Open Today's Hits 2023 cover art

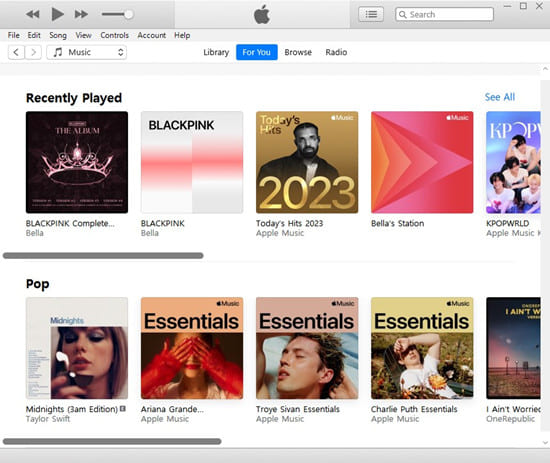pos(307,162)
